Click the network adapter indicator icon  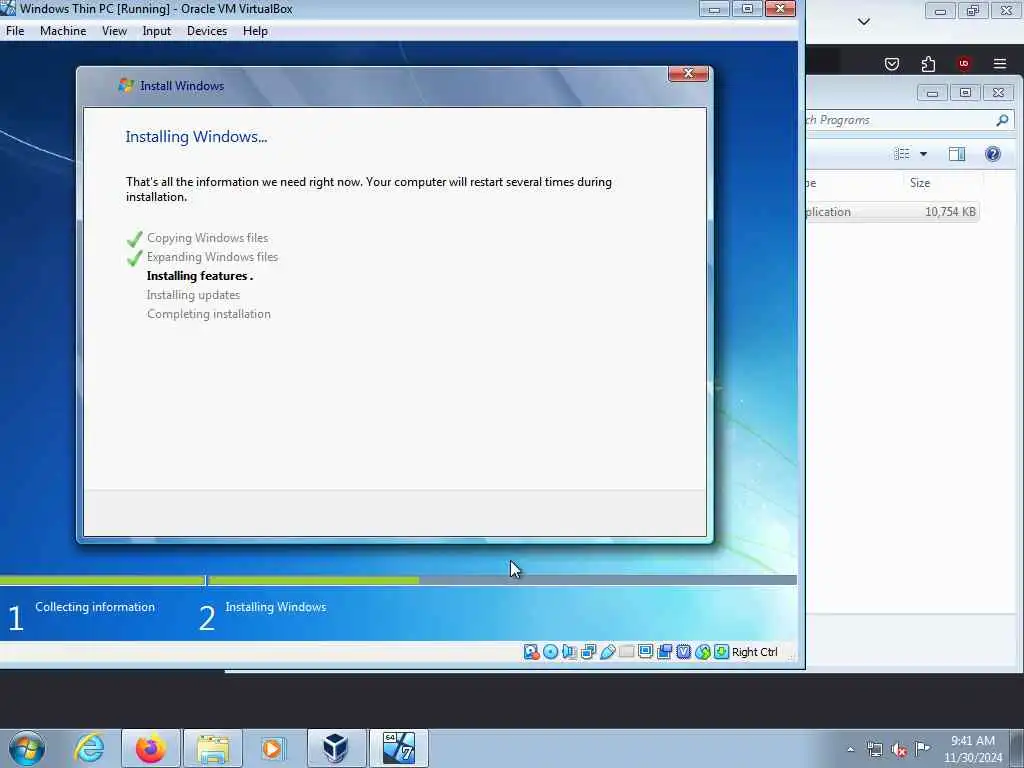(x=588, y=652)
